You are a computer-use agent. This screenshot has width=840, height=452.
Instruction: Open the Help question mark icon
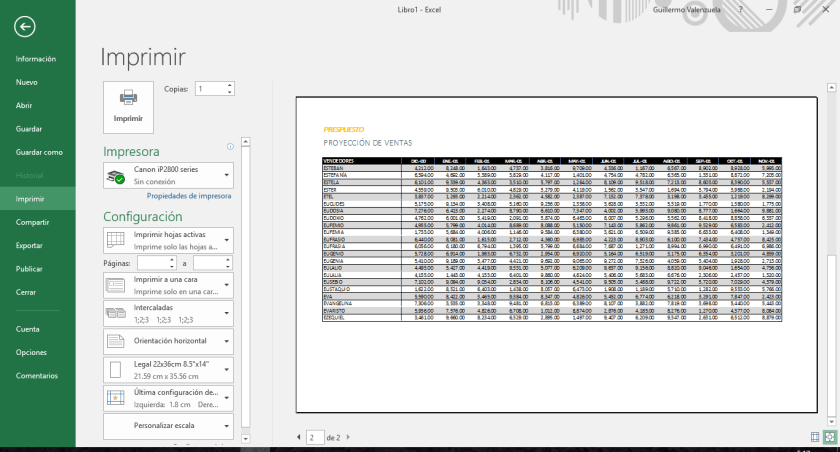click(741, 9)
